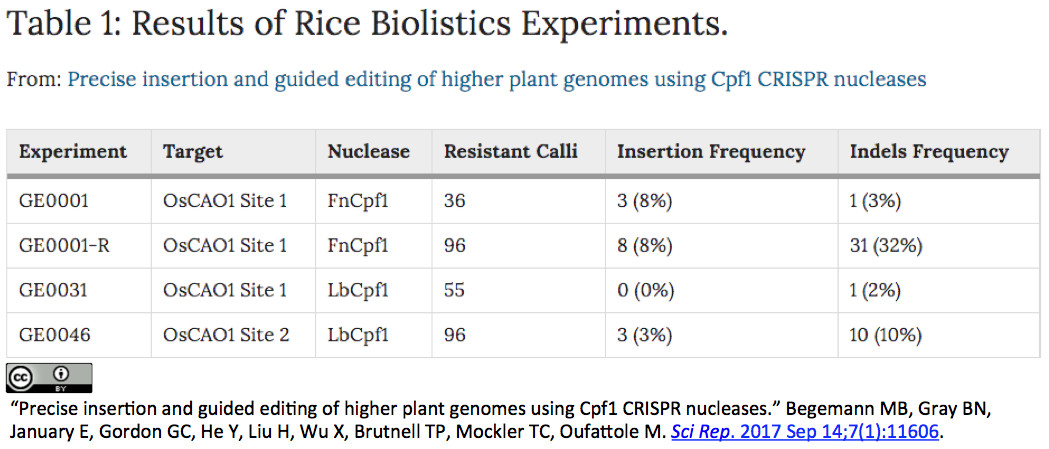This screenshot has height=449, width=1049.
Task: Click the GE0031 experiment cell
Action: coord(53,290)
